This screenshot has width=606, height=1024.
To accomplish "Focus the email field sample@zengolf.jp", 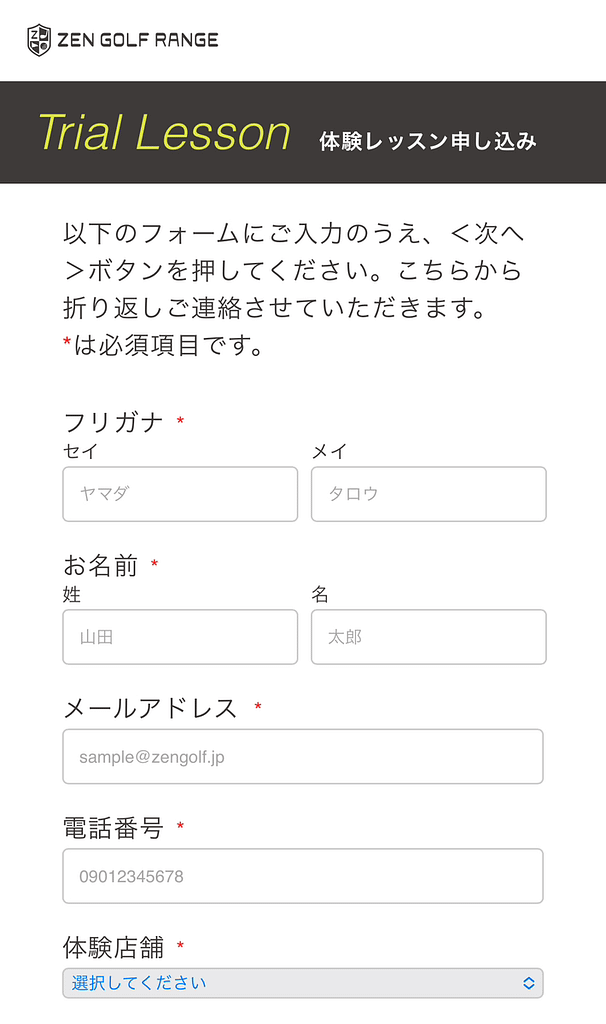I will tap(302, 757).
